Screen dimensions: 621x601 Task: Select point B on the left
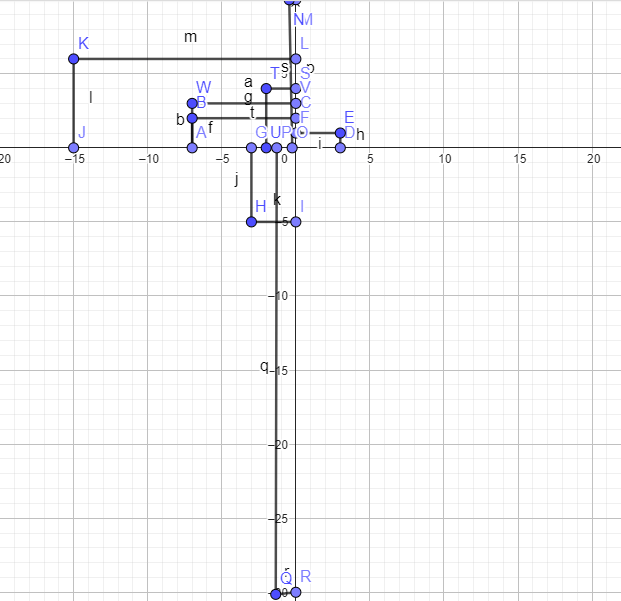pyautogui.click(x=192, y=118)
